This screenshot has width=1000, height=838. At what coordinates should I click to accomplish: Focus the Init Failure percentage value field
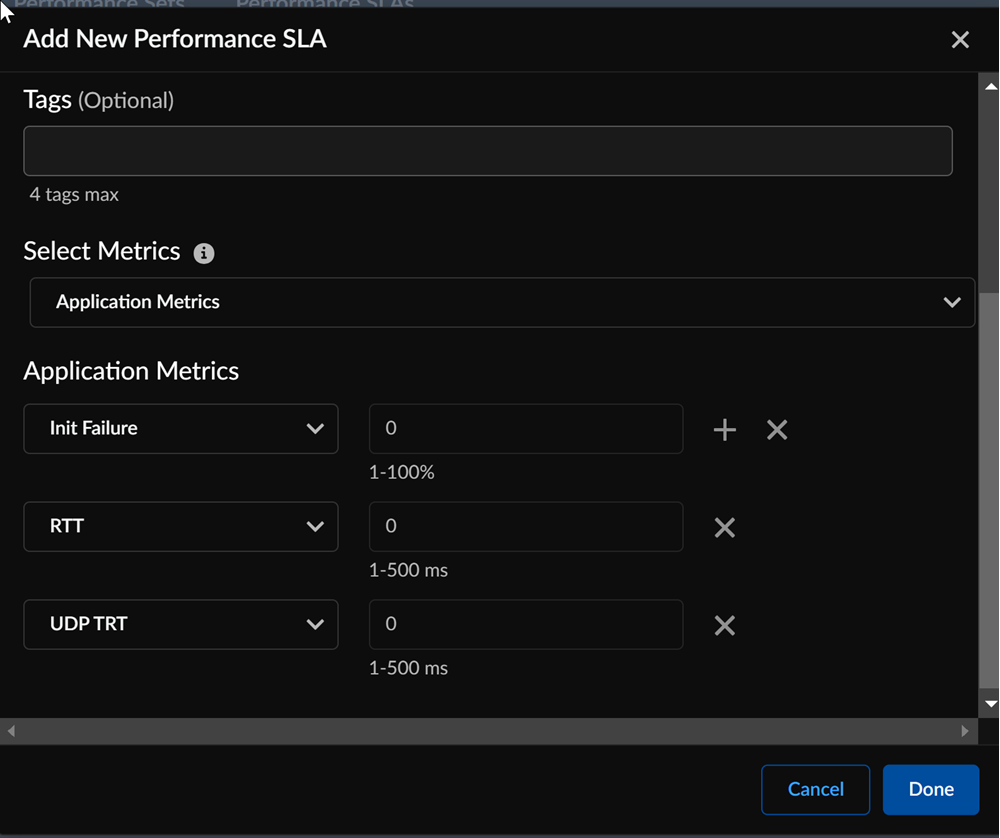pos(526,429)
